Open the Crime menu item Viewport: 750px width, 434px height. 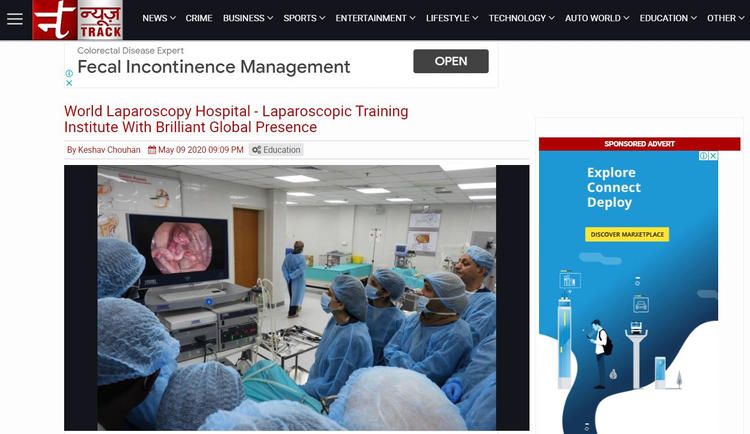(x=199, y=18)
